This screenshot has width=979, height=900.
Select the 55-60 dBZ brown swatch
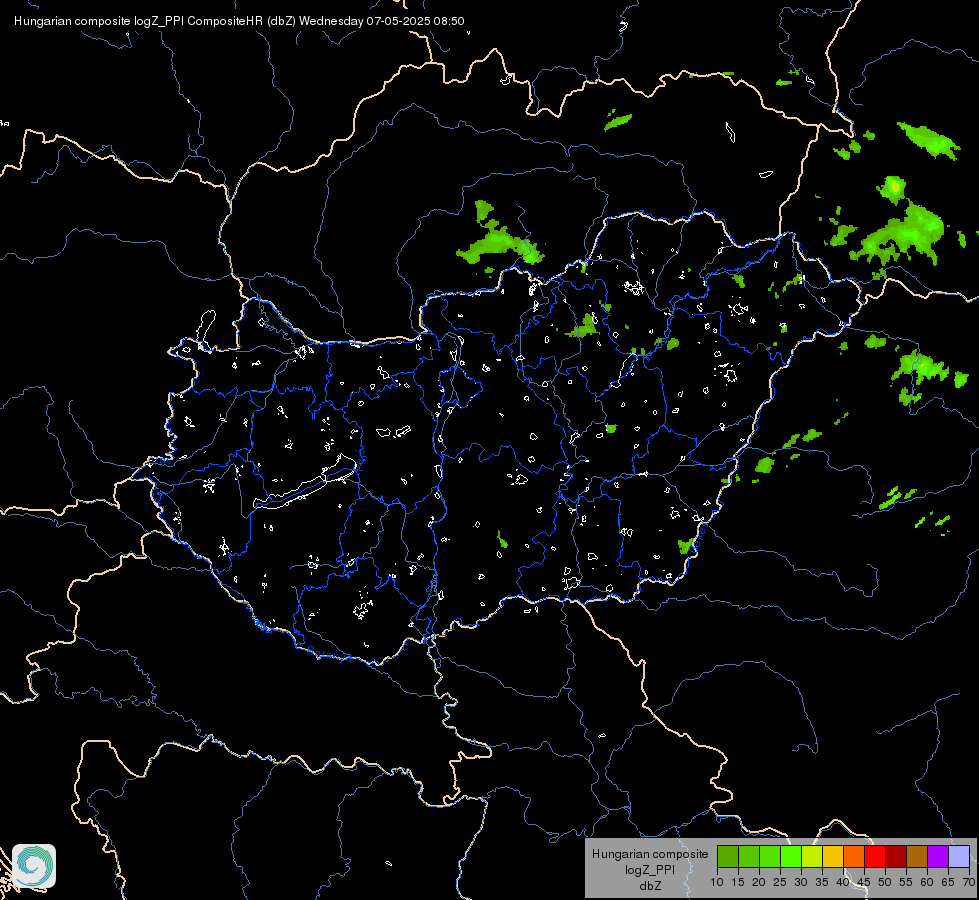pyautogui.click(x=917, y=856)
